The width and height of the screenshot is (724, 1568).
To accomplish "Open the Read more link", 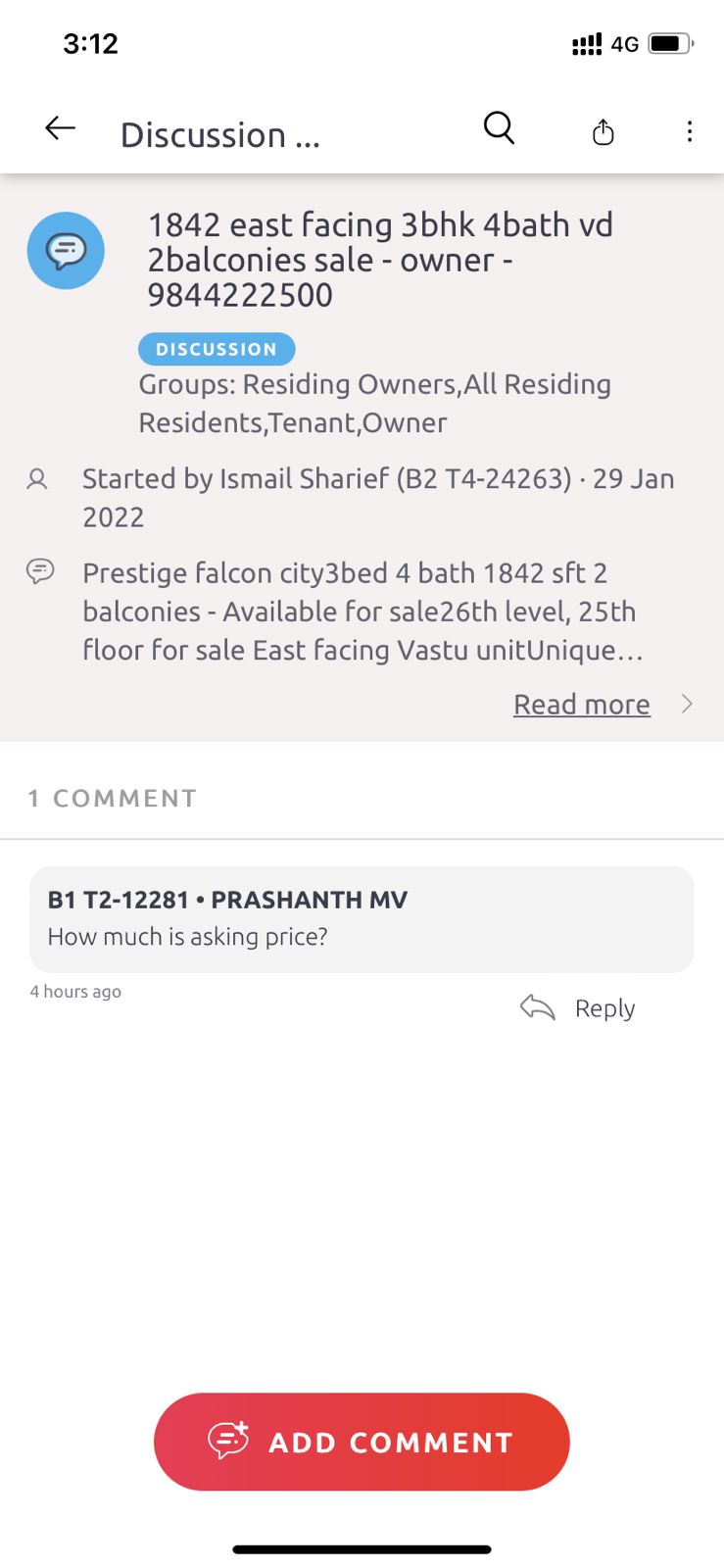I will coord(581,705).
